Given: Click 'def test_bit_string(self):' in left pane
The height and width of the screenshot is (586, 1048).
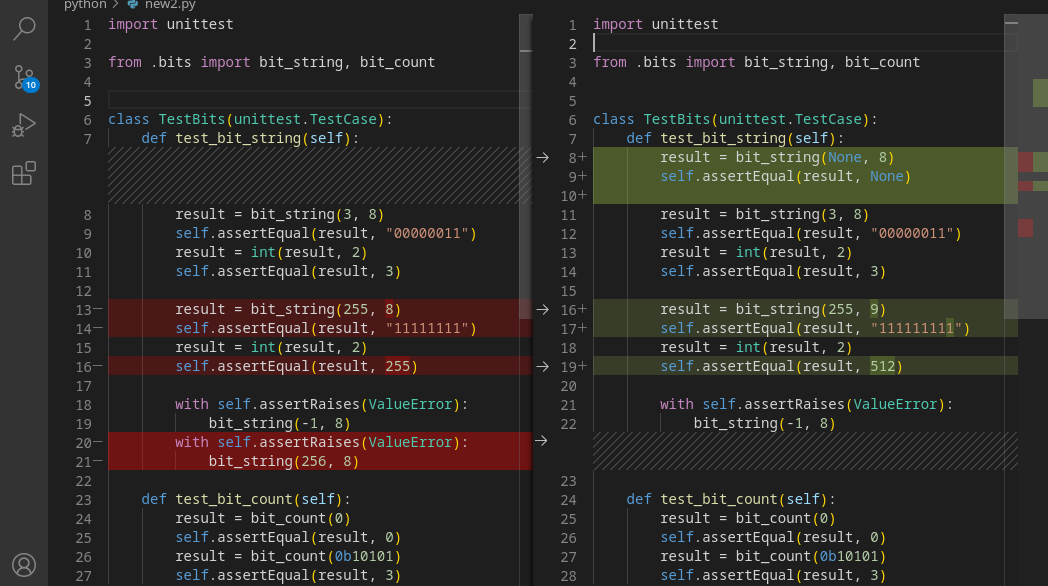Looking at the screenshot, I should [250, 138].
